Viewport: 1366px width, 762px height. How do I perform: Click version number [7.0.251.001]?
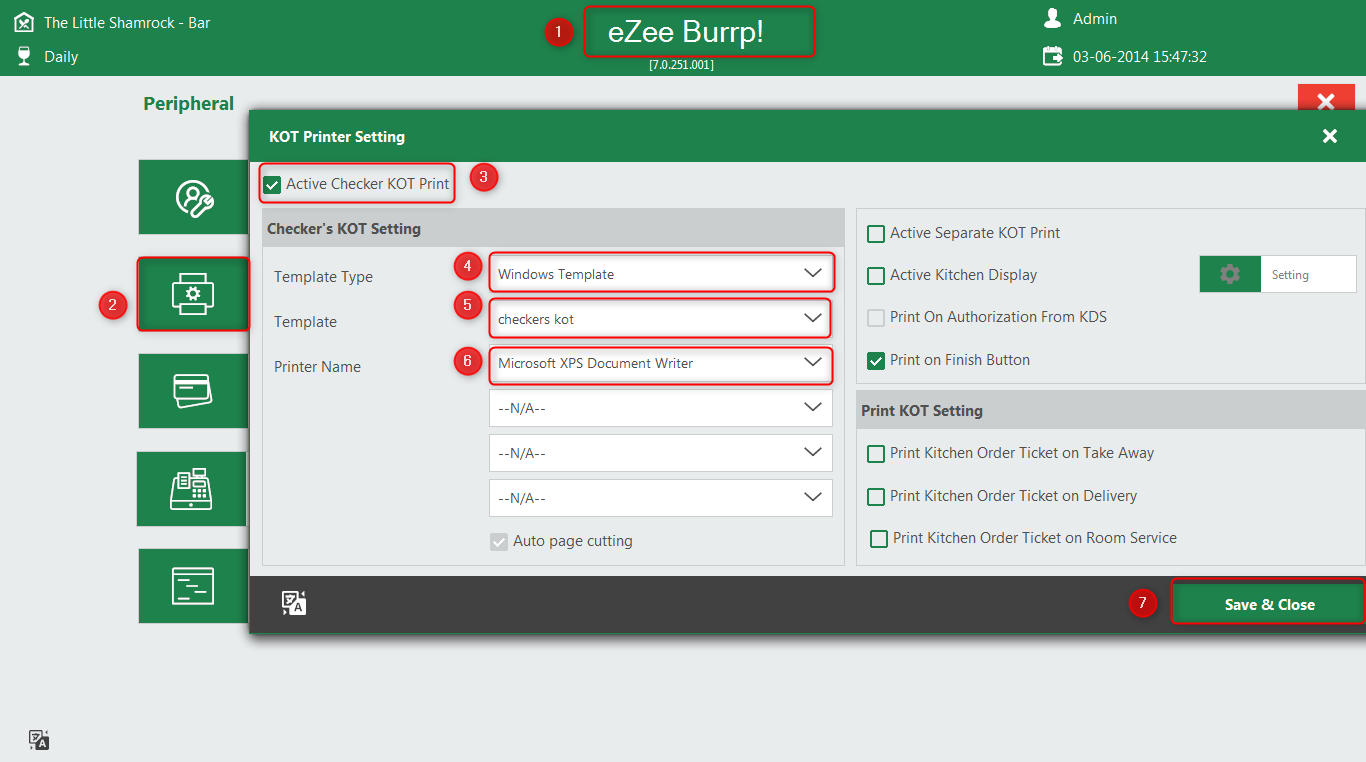[682, 64]
